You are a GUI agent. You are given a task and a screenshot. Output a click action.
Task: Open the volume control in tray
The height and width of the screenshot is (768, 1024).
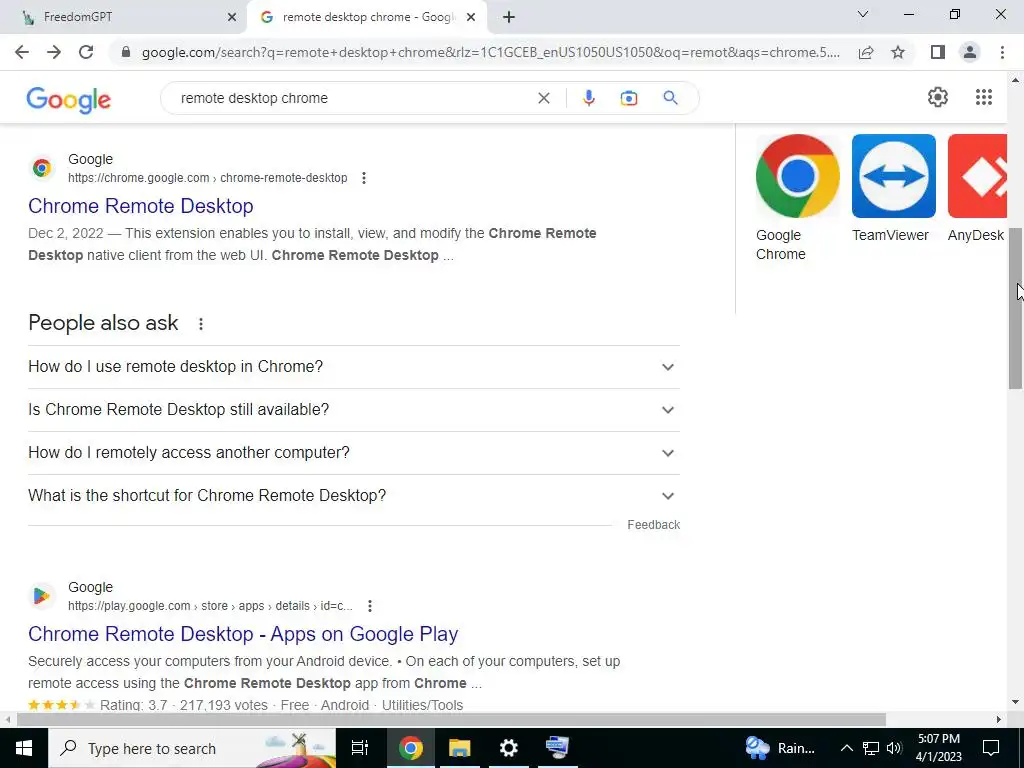click(x=894, y=748)
